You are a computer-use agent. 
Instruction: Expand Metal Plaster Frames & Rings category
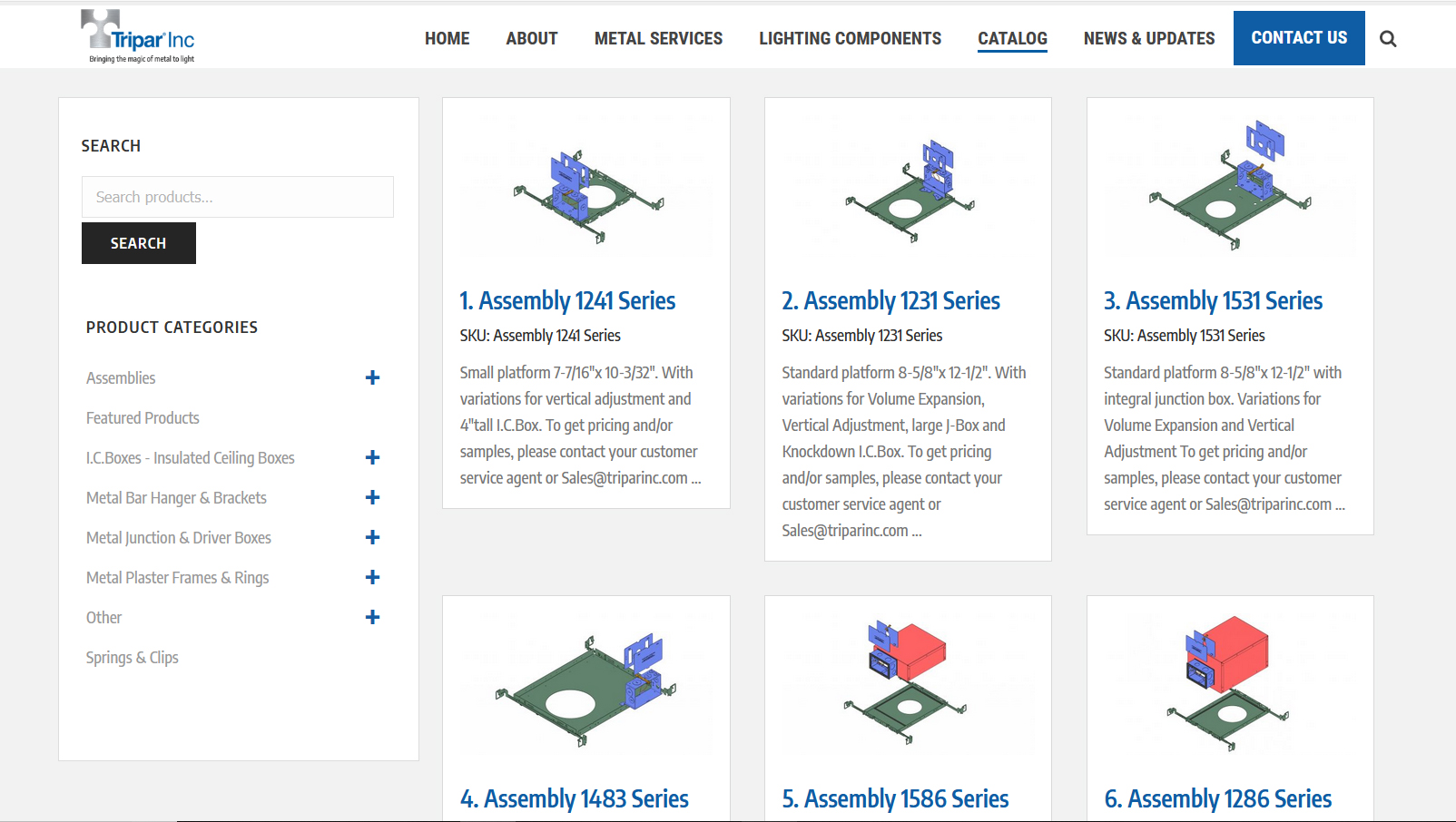(372, 577)
